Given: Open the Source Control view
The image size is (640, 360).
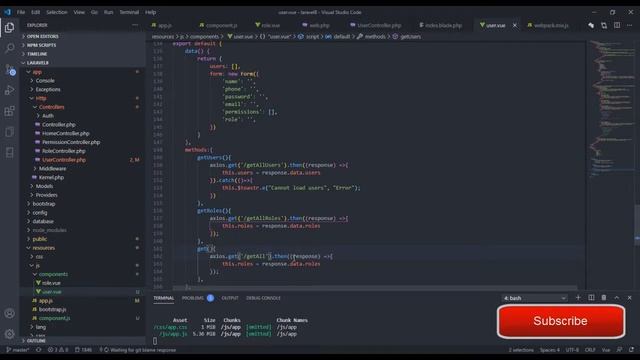Looking at the screenshot, I should [9, 69].
